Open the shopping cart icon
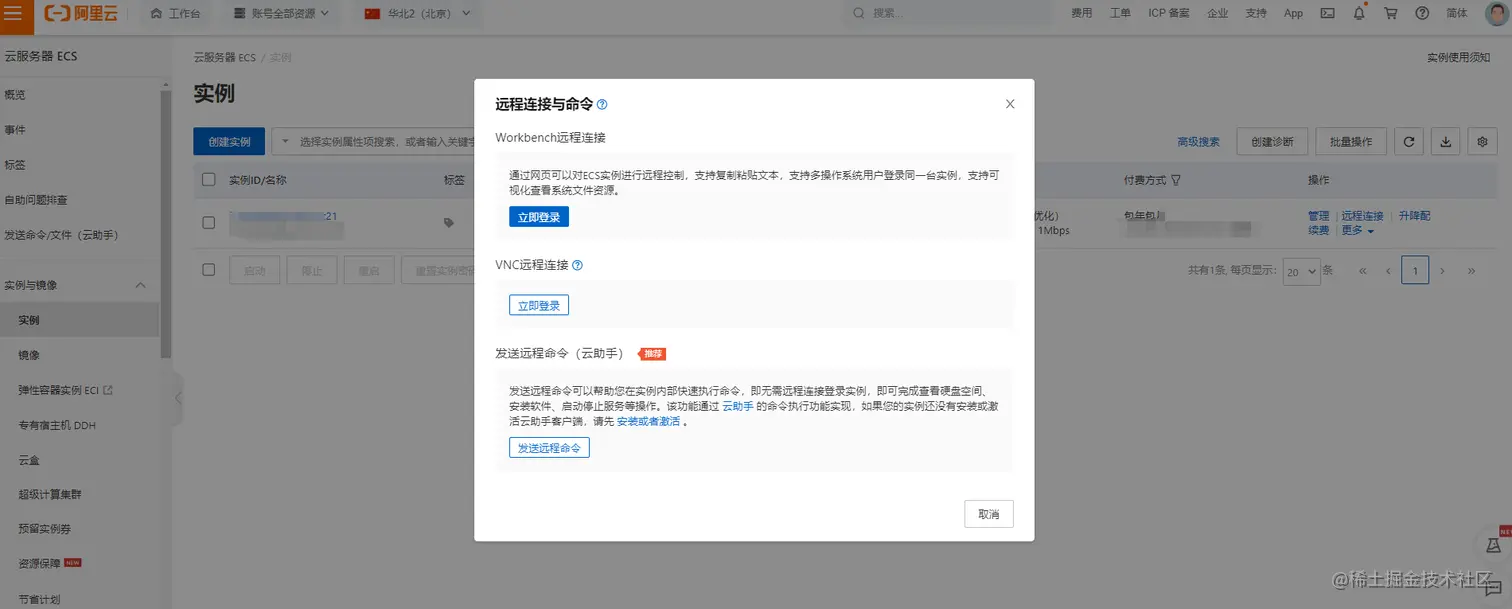 click(x=1390, y=13)
